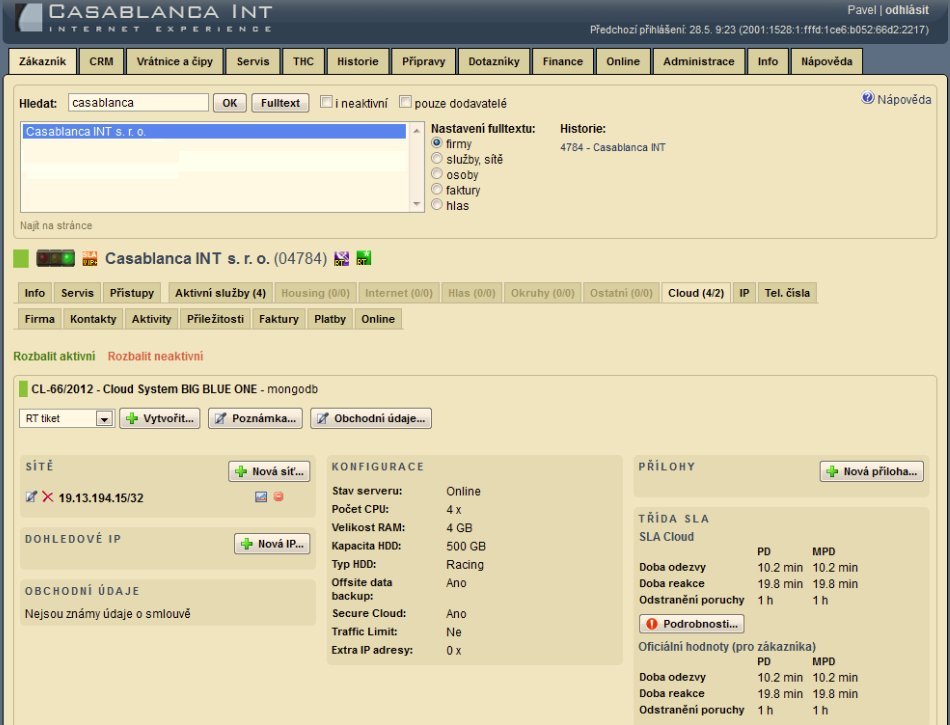Open the RT tiket dropdown
950x725 pixels.
click(67, 419)
